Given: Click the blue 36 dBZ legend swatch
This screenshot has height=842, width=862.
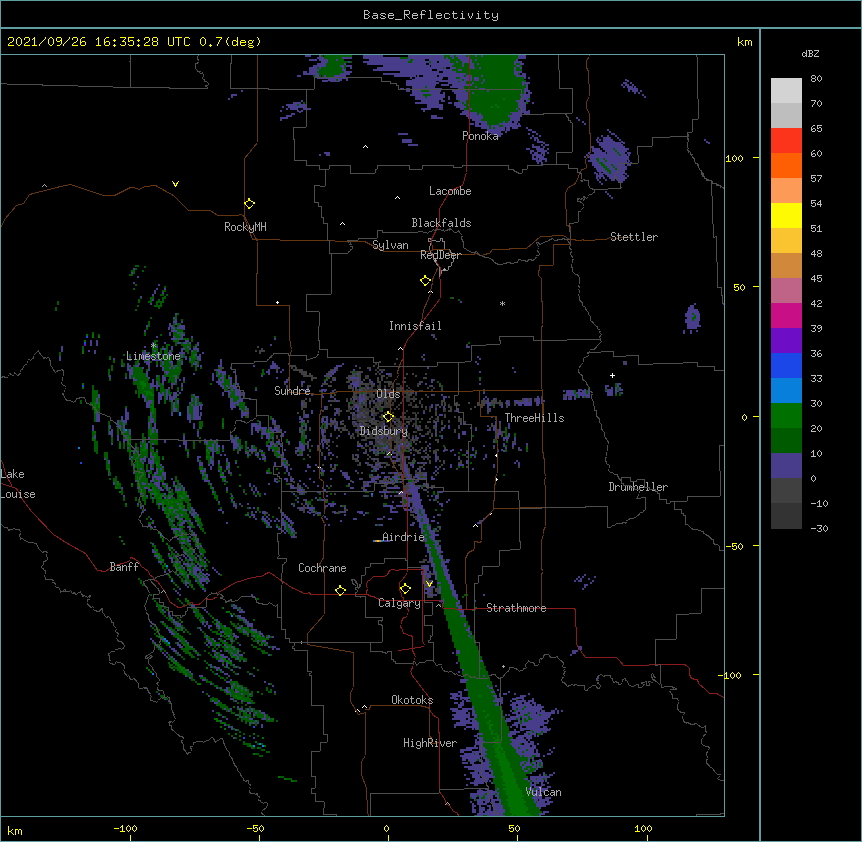Looking at the screenshot, I should [x=786, y=365].
